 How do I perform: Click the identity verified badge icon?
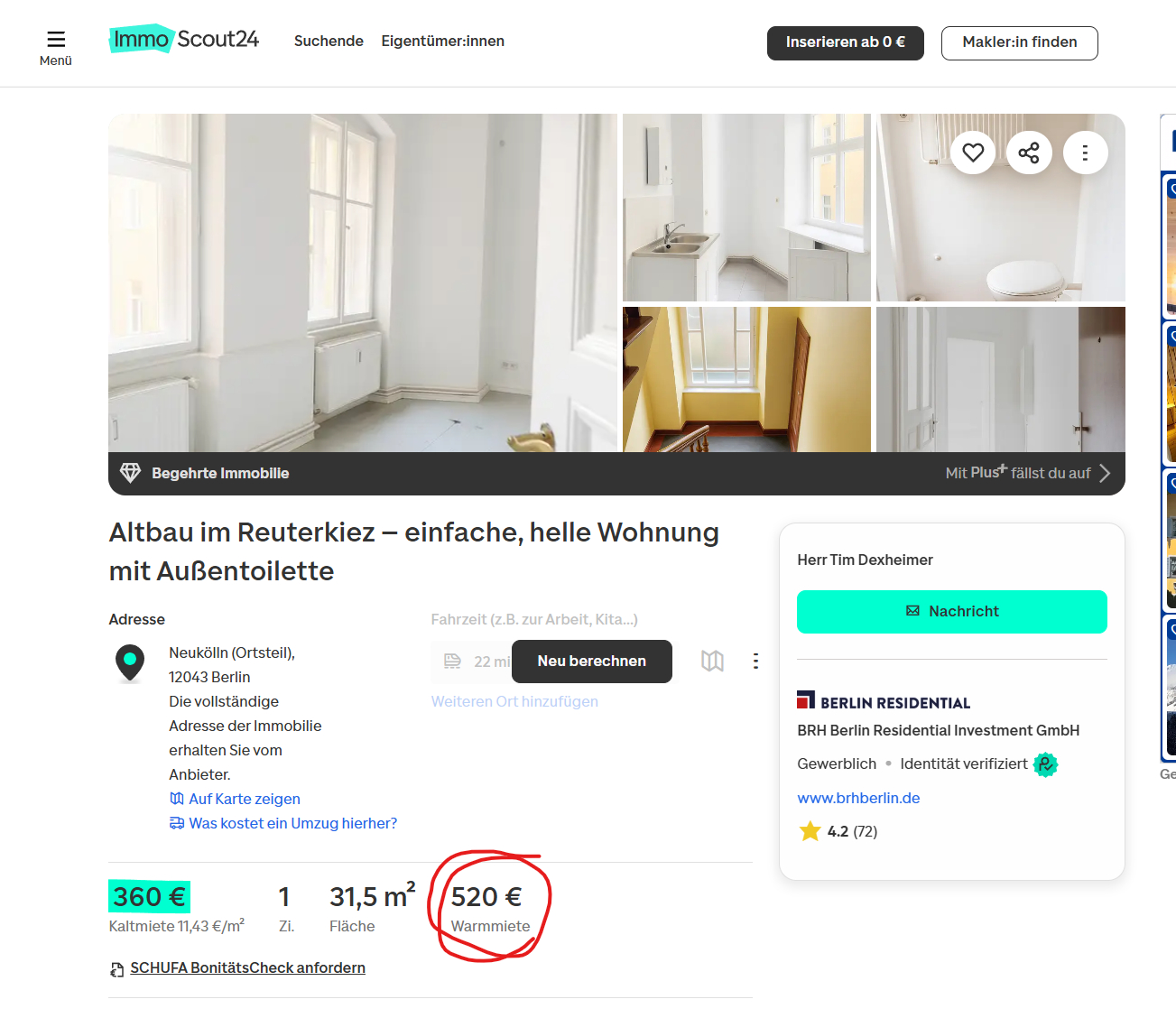1045,764
